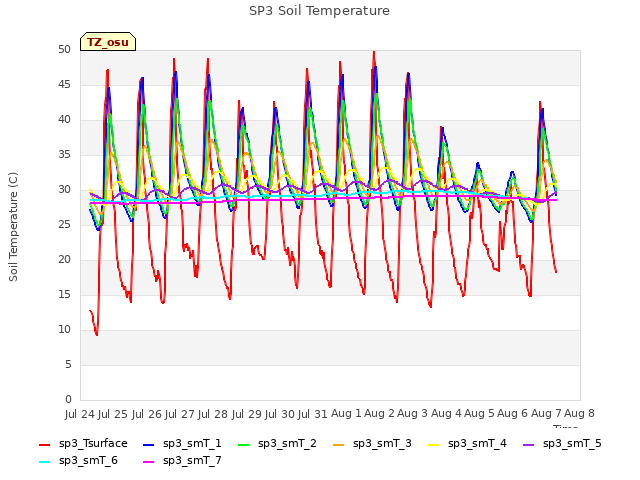Toggle sp3_smT_5 legend entry
Viewport: 640px width, 480px height.
pyautogui.click(x=562, y=444)
